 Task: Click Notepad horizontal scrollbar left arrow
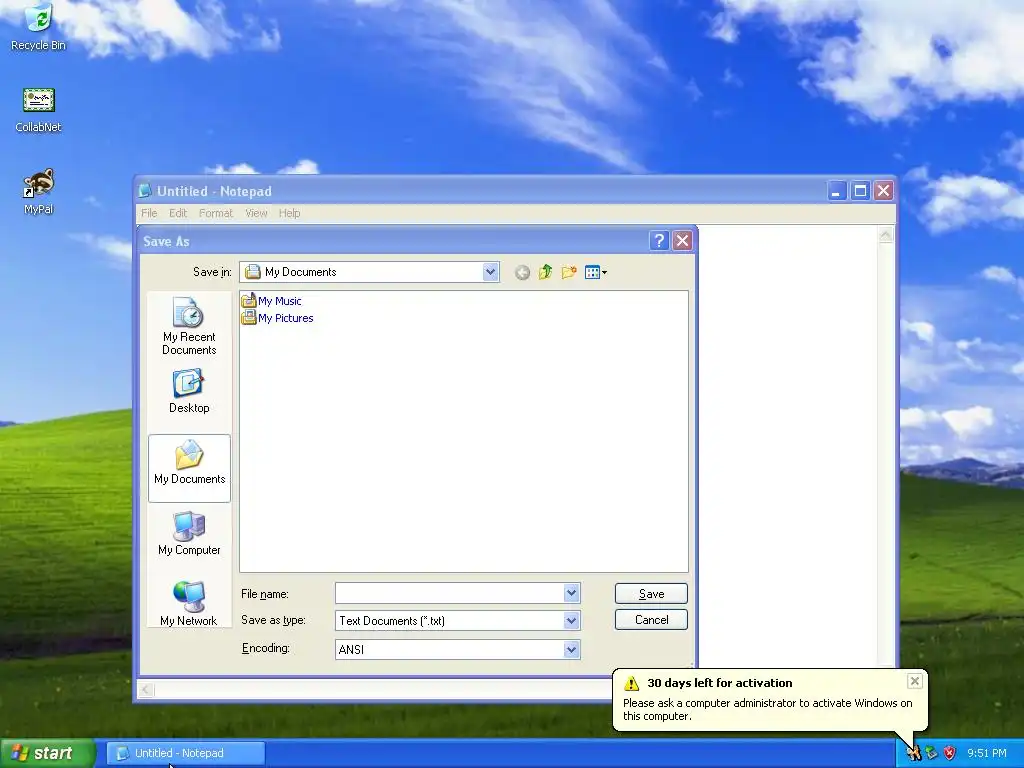point(146,690)
